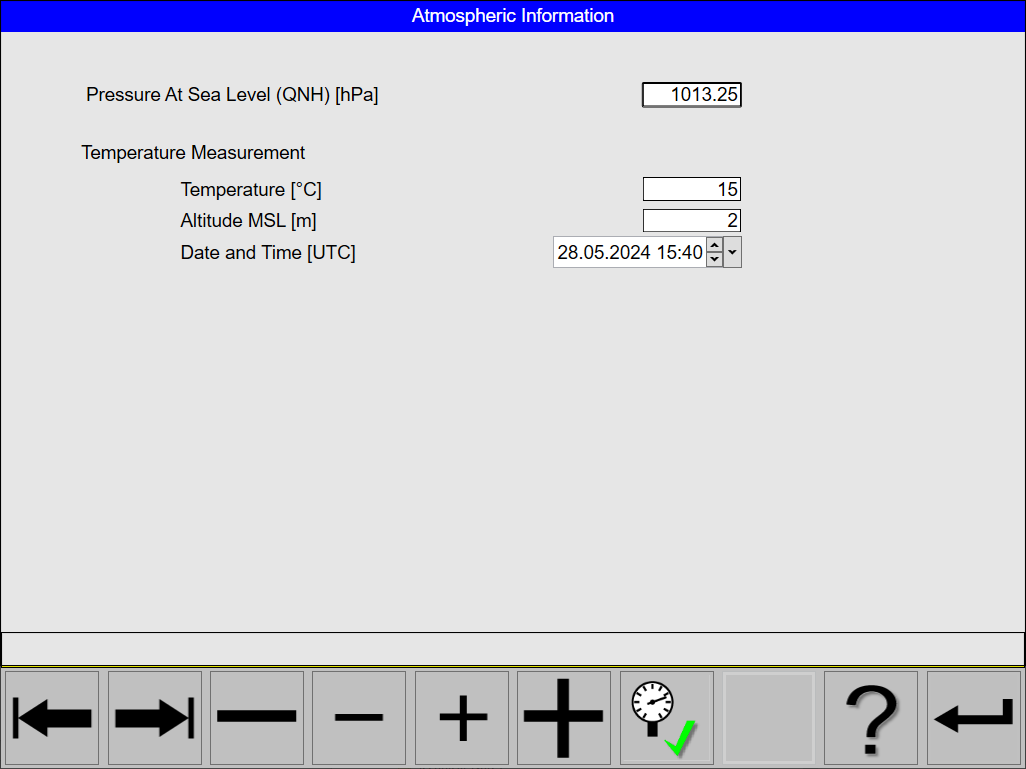Navigate back with the left arrow icon
This screenshot has height=769, width=1026.
tap(51, 717)
